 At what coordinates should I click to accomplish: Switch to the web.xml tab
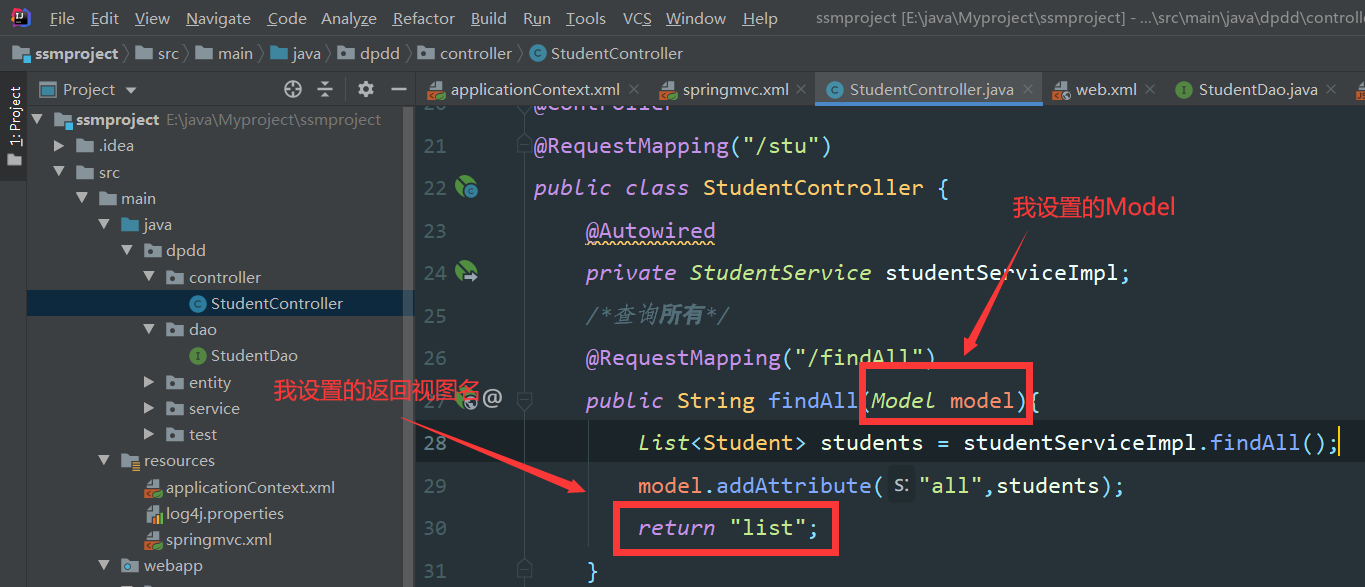(1106, 89)
